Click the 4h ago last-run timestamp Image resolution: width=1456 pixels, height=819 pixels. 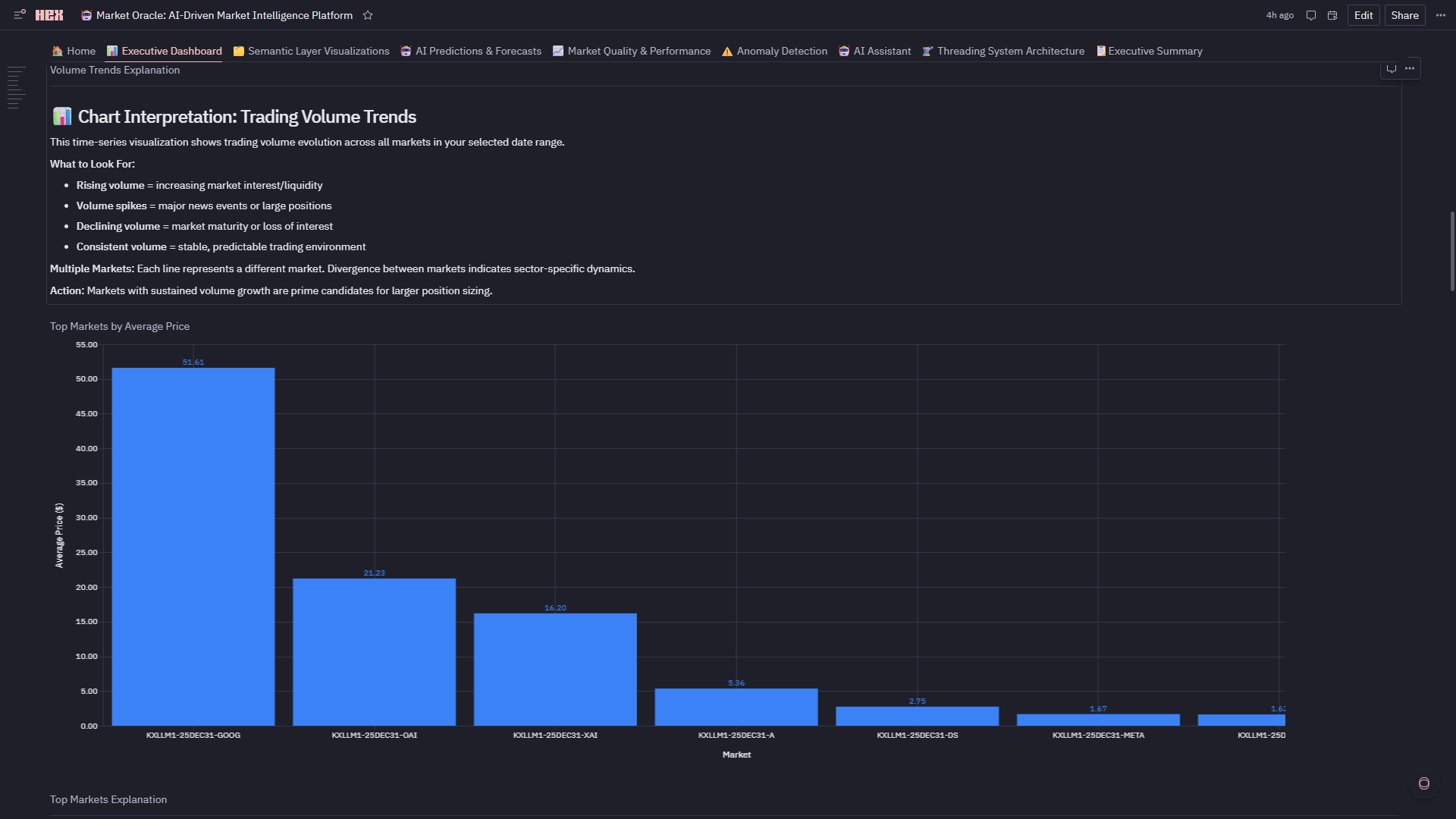tap(1279, 15)
